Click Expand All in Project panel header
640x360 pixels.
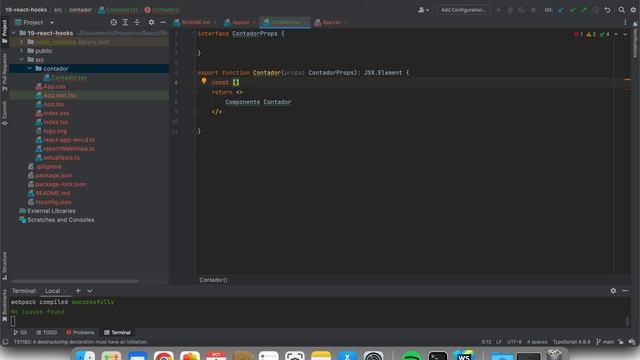pos(125,22)
